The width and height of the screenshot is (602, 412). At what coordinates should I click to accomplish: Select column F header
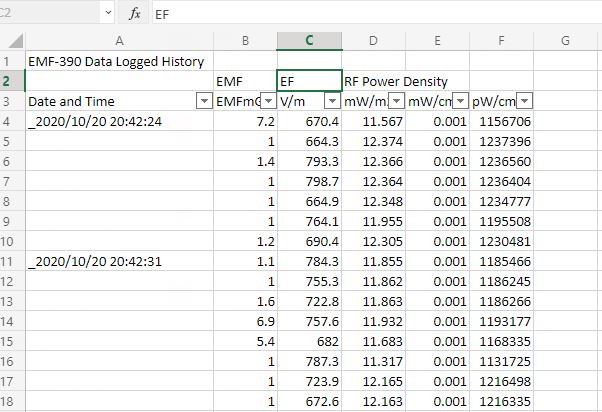(501, 41)
